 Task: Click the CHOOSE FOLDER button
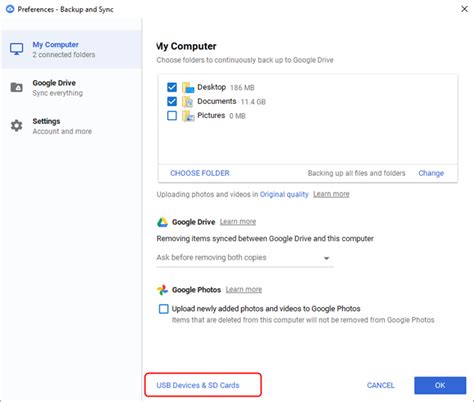tap(200, 173)
